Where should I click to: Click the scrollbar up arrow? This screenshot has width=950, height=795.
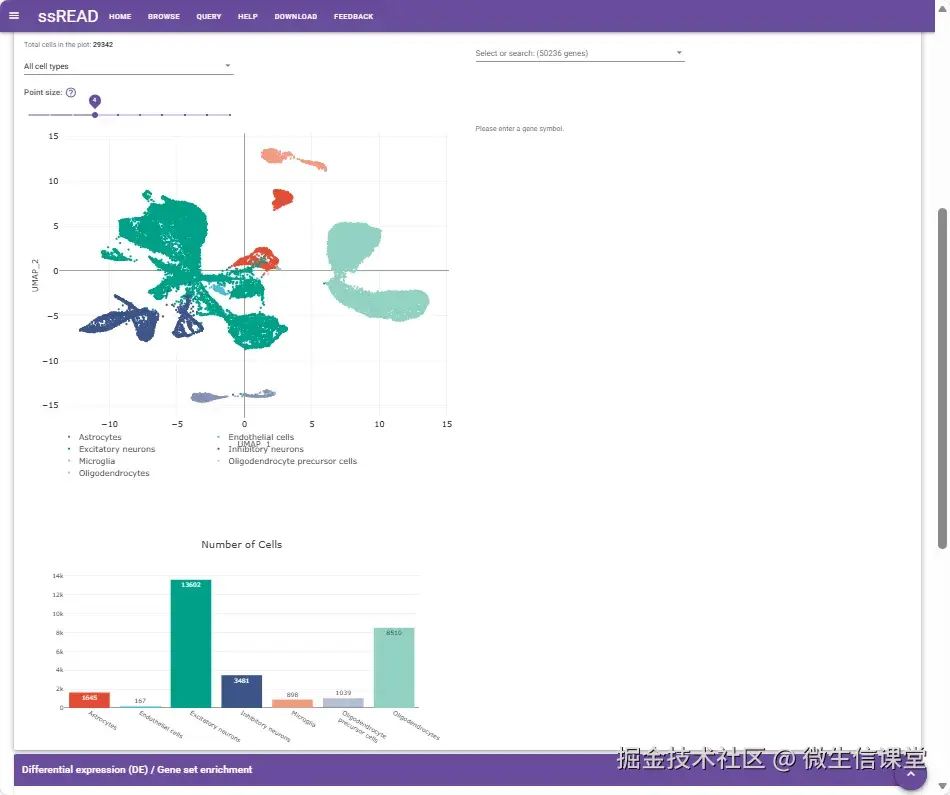(942, 9)
